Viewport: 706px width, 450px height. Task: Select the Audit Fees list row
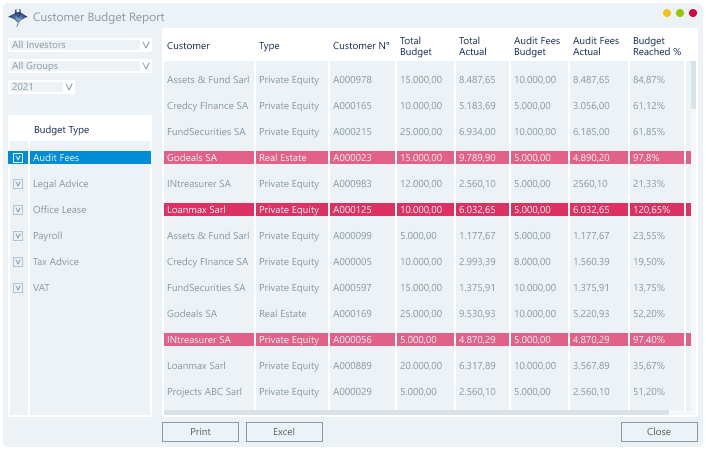point(80,158)
